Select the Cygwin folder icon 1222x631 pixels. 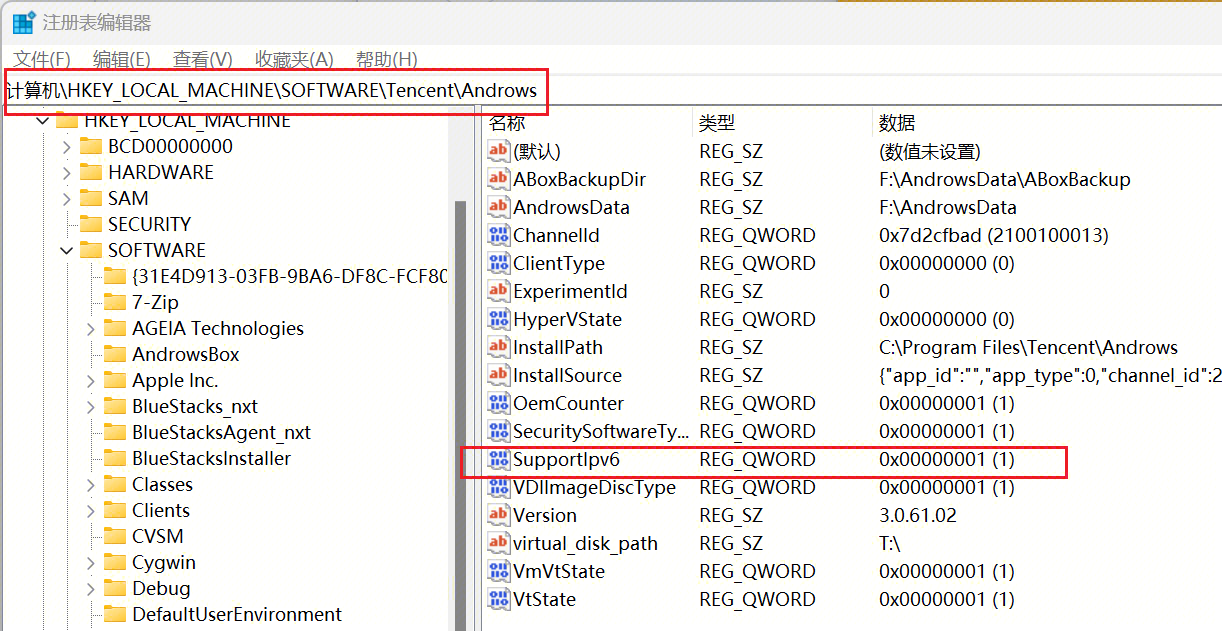[115, 562]
